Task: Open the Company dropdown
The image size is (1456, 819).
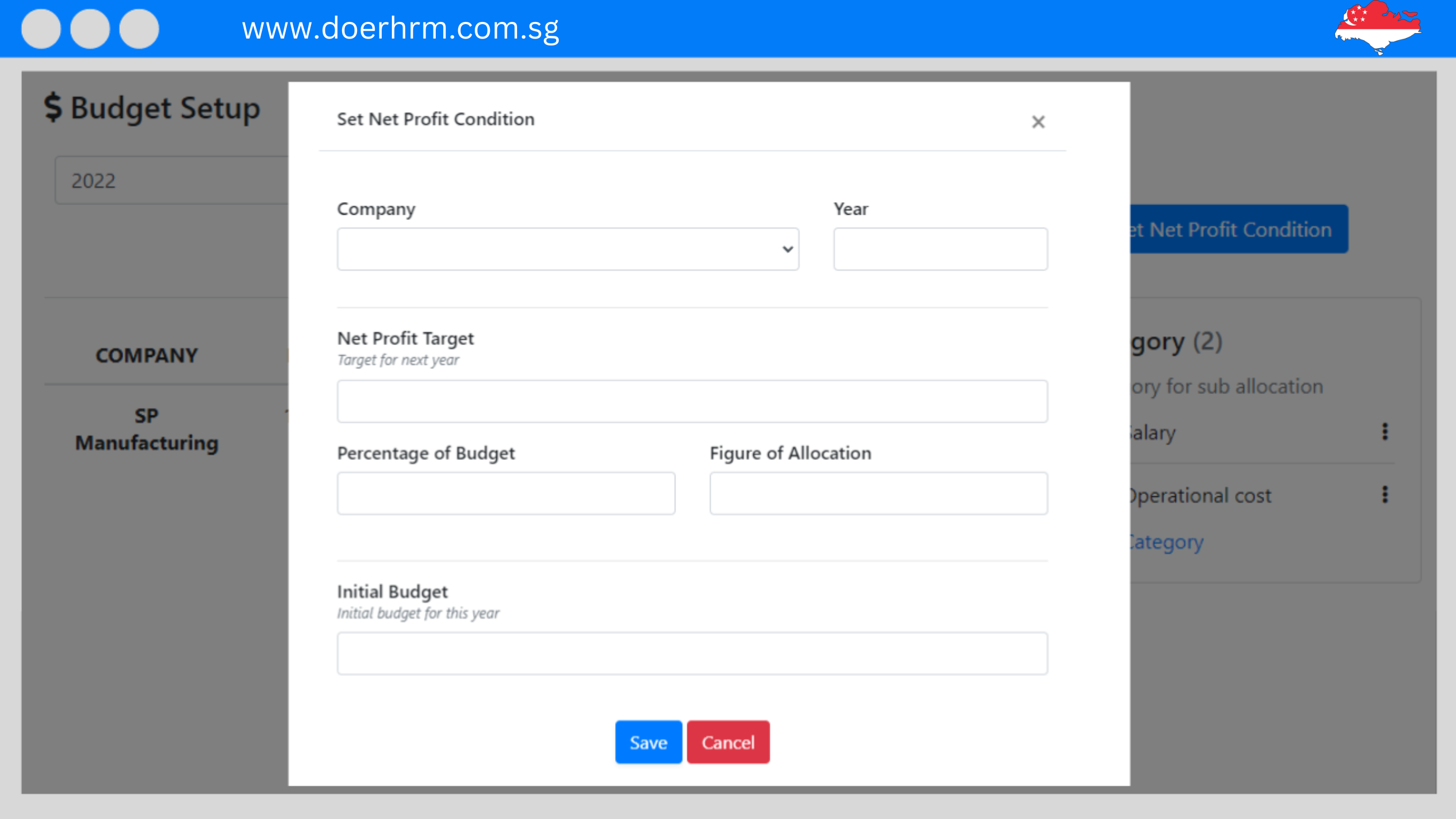Action: coord(567,249)
